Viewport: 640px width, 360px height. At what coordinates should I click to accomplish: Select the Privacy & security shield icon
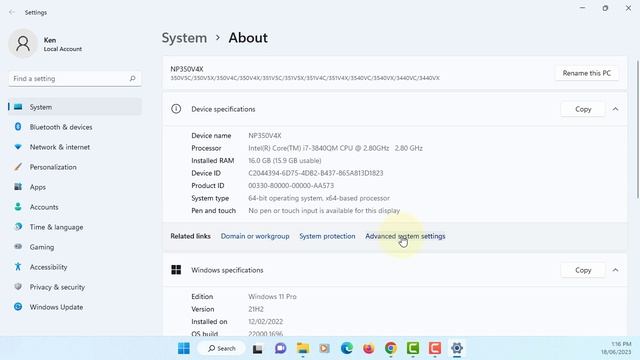coord(18,287)
